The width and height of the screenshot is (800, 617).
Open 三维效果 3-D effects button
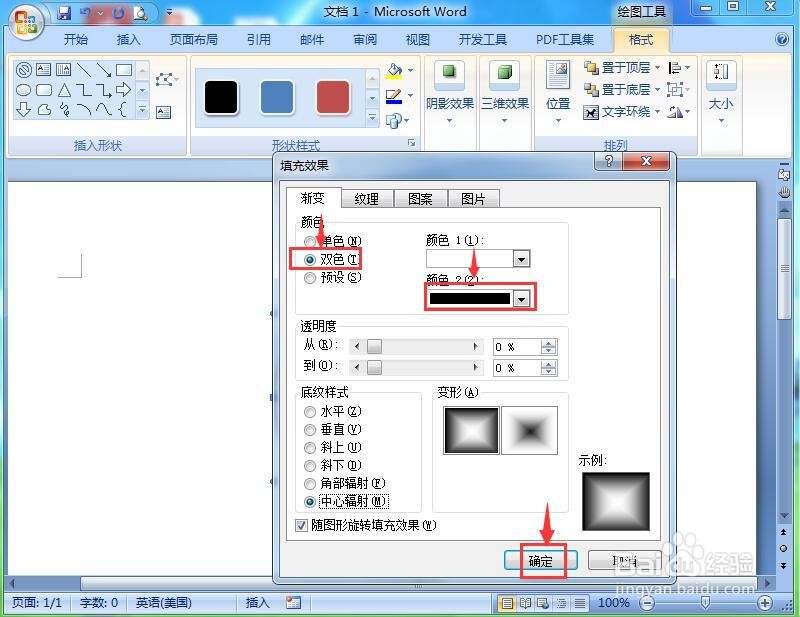(x=505, y=92)
